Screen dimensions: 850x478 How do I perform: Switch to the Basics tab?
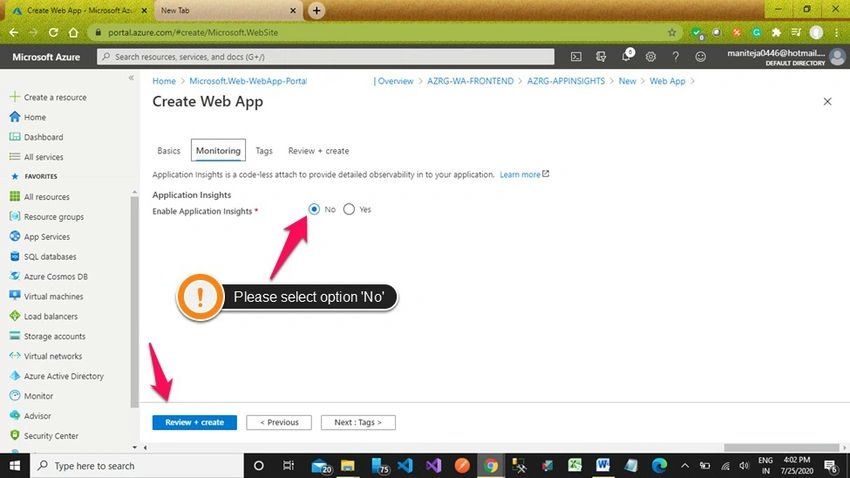tap(169, 151)
